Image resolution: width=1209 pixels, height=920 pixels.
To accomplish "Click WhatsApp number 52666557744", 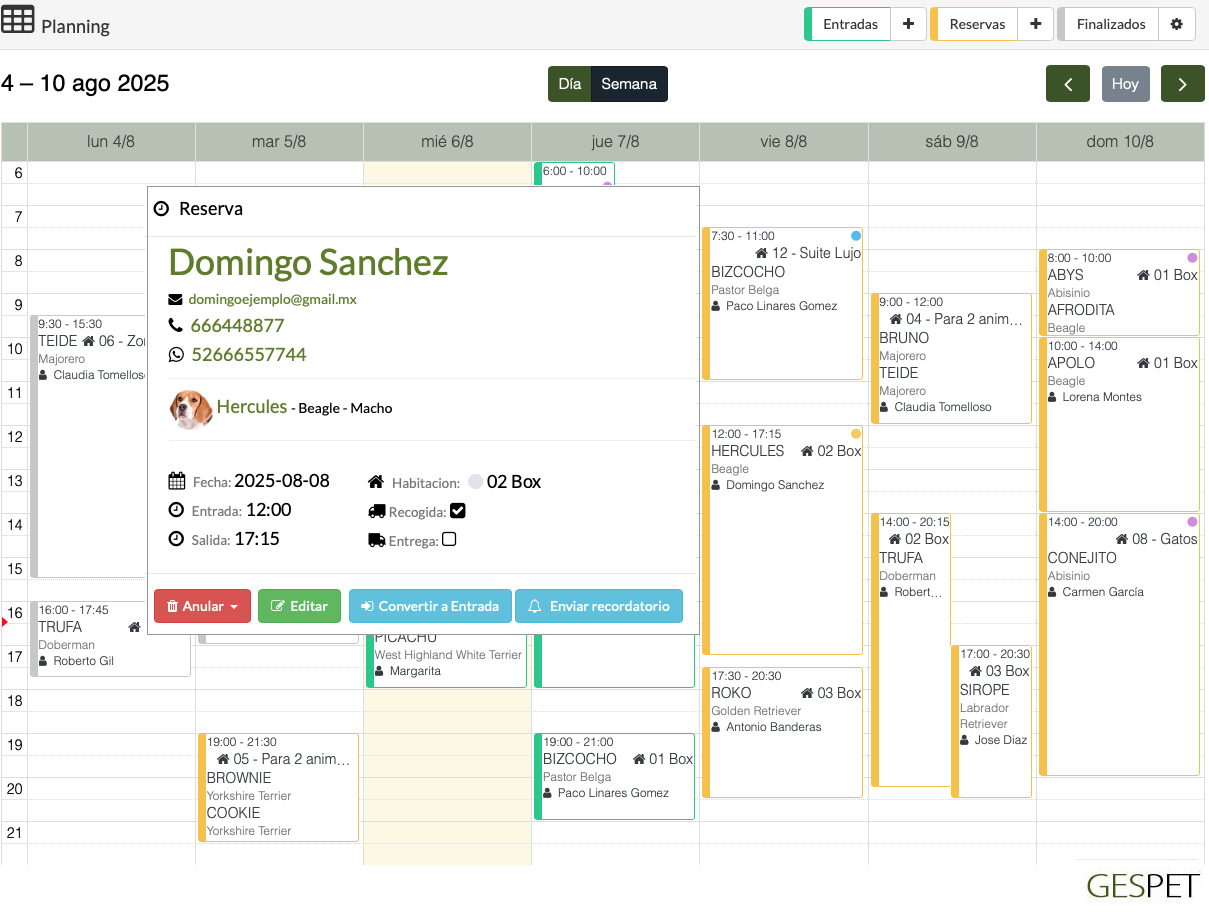I will (x=248, y=355).
